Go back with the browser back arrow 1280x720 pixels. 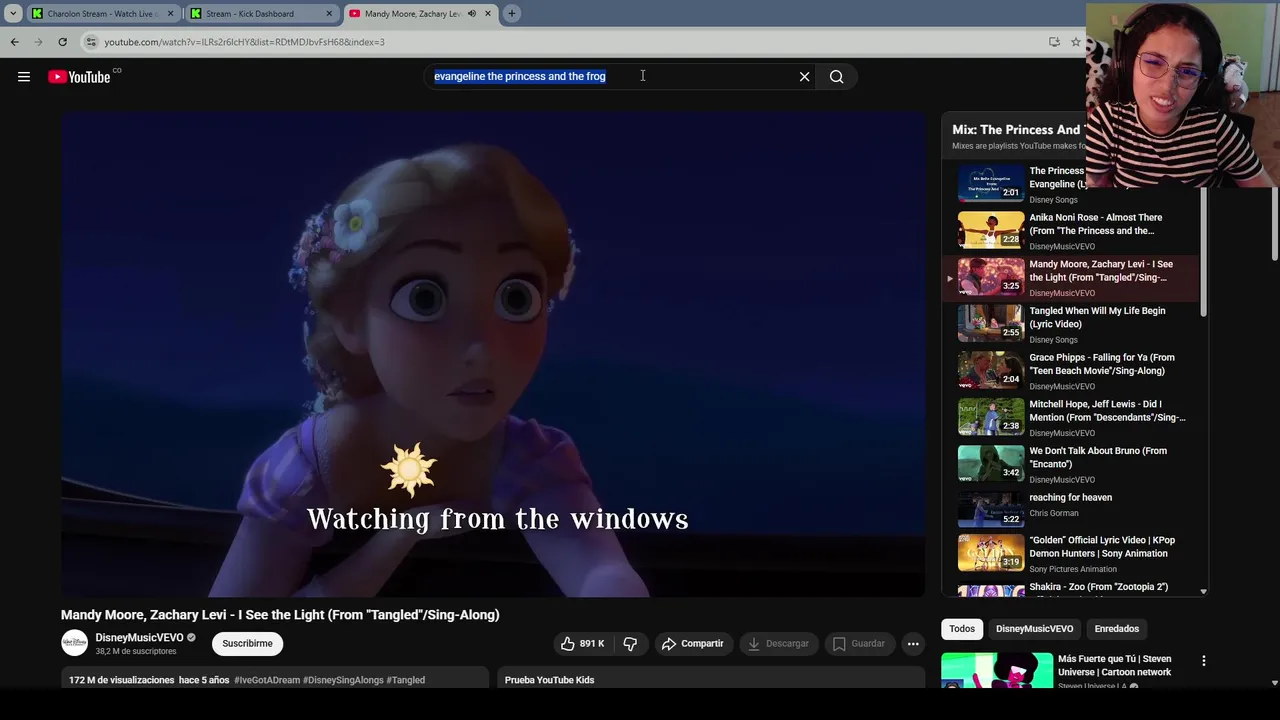click(x=14, y=42)
